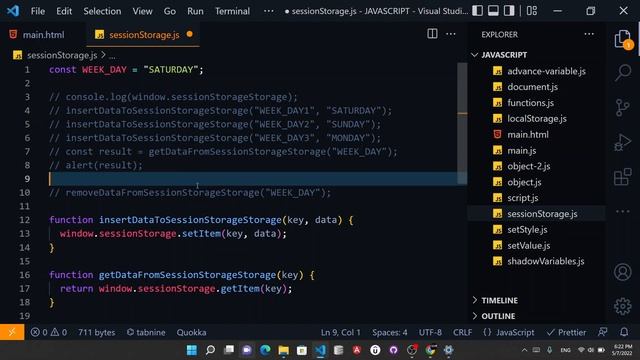Change file encoding via UTF-8
Screen dimensions: 640x360
(x=430, y=332)
